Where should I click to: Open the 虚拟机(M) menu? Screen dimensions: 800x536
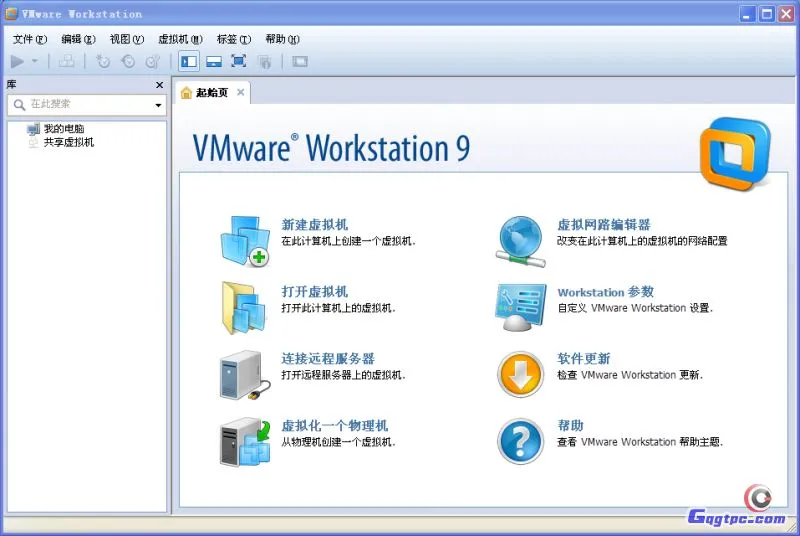(x=180, y=39)
